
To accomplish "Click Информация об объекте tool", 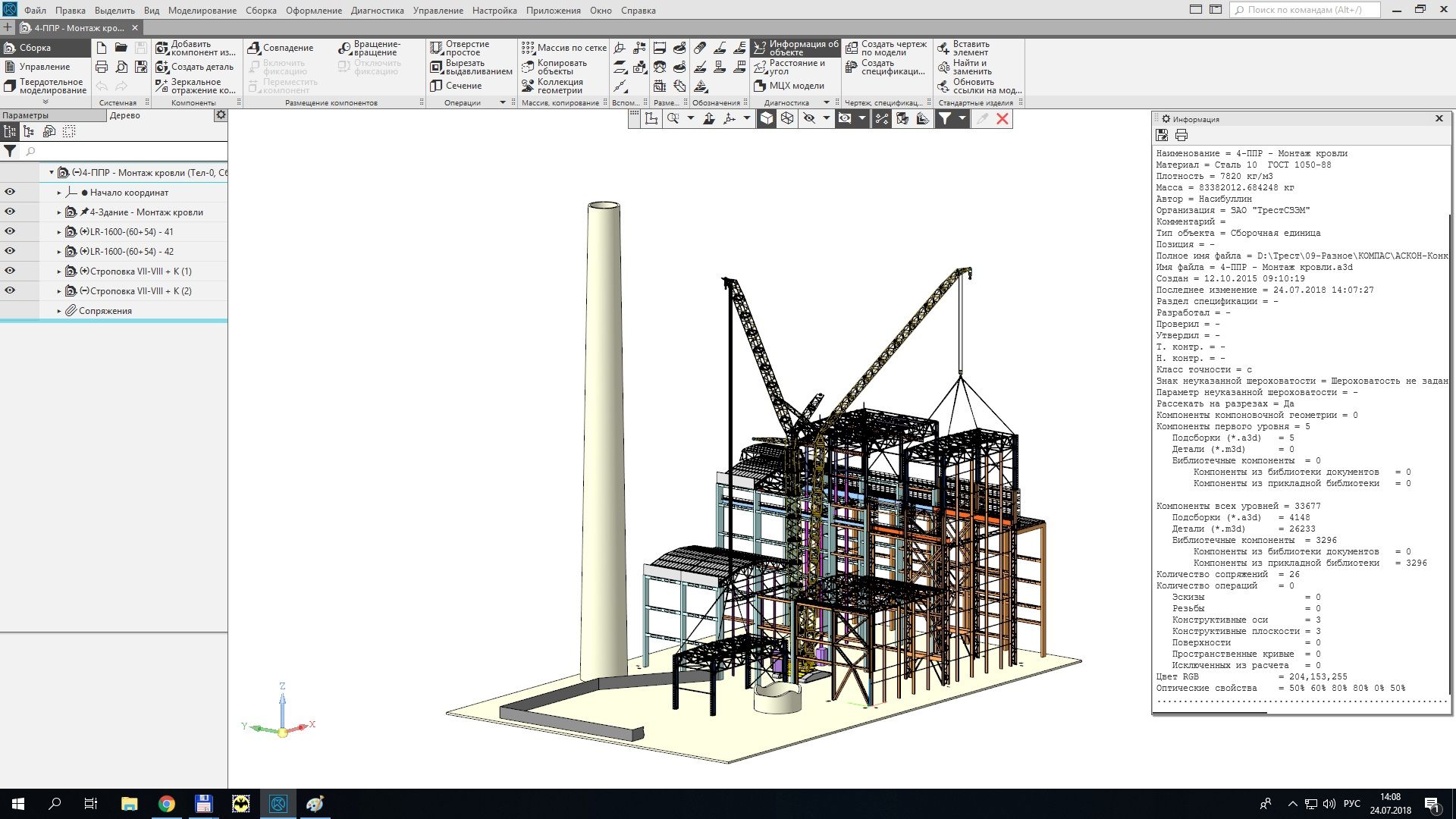I will click(796, 48).
